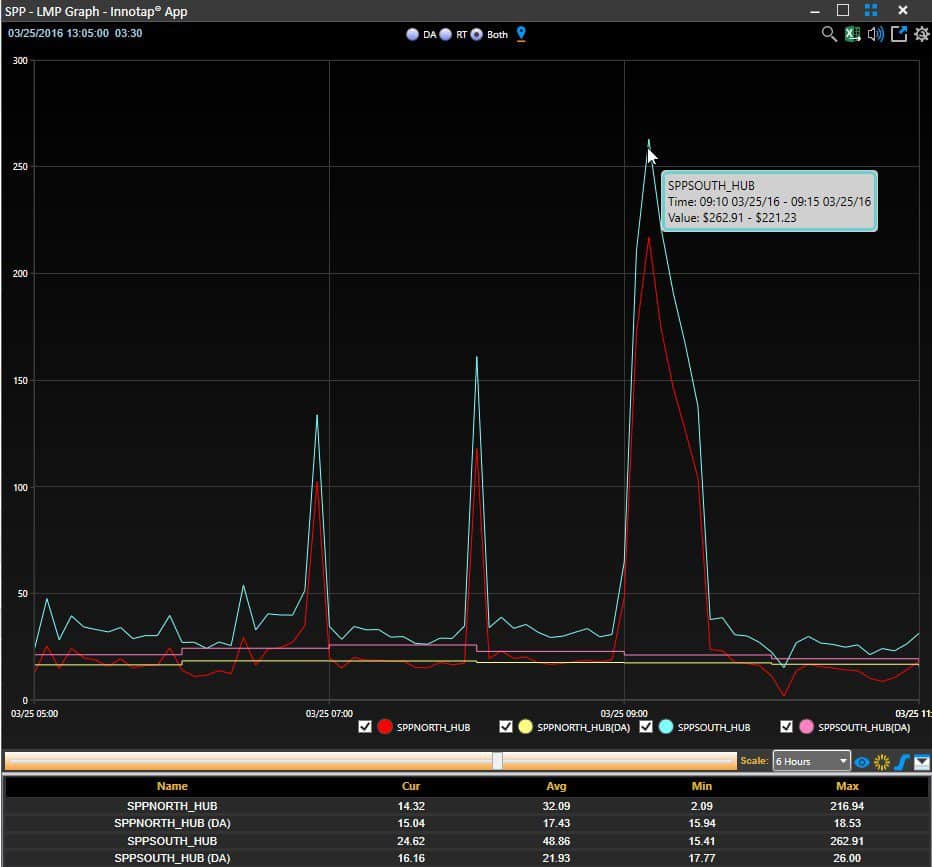The height and width of the screenshot is (867, 932).
Task: Uncheck the SPPSOUTH_HUB(DA) series checkbox
Action: pyautogui.click(x=786, y=727)
